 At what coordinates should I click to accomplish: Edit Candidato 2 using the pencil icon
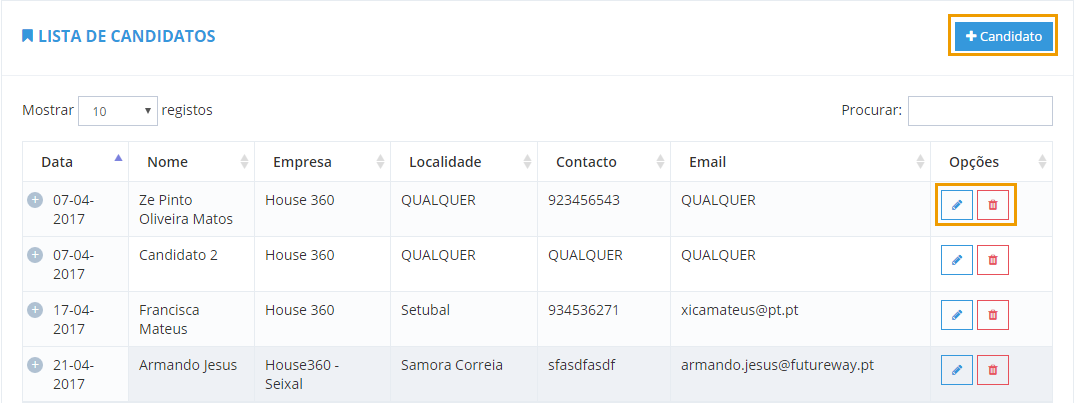click(957, 260)
